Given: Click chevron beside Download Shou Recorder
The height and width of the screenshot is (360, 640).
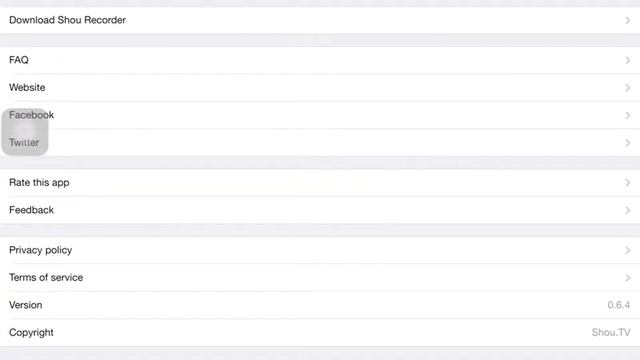Looking at the screenshot, I should (628, 20).
